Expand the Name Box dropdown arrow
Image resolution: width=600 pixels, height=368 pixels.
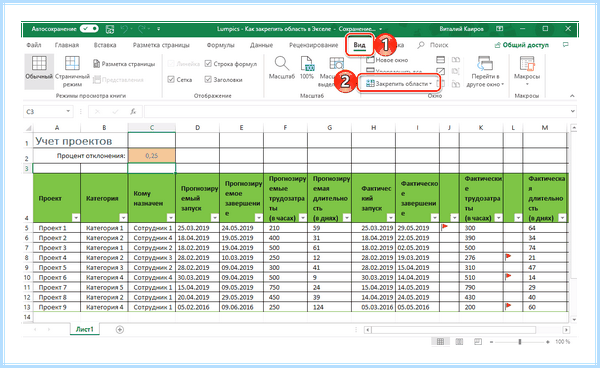pos(68,111)
